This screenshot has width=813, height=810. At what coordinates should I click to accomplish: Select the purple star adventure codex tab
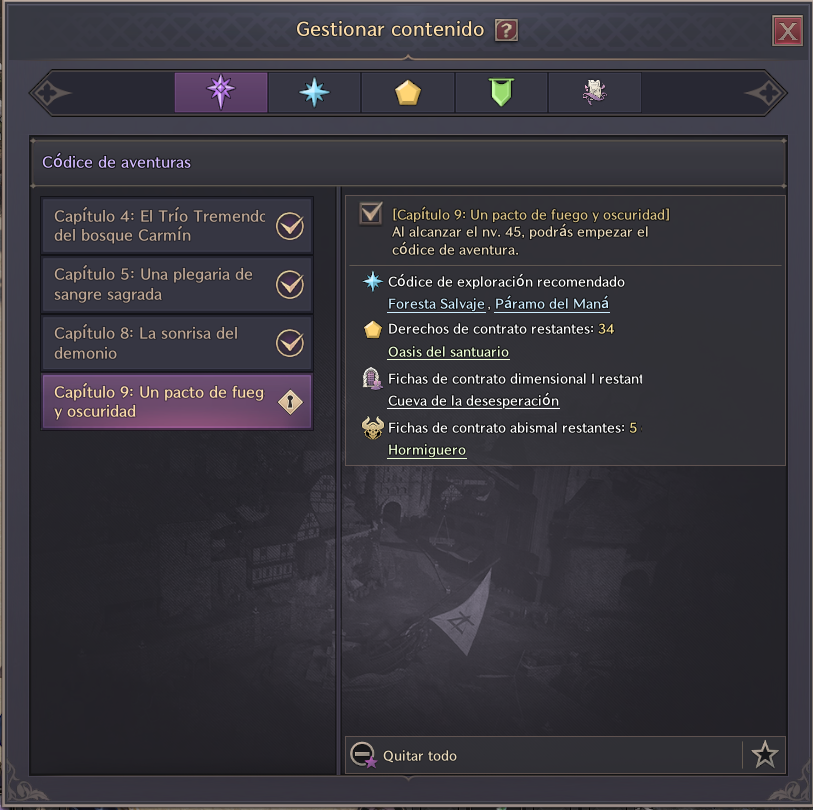click(x=221, y=92)
